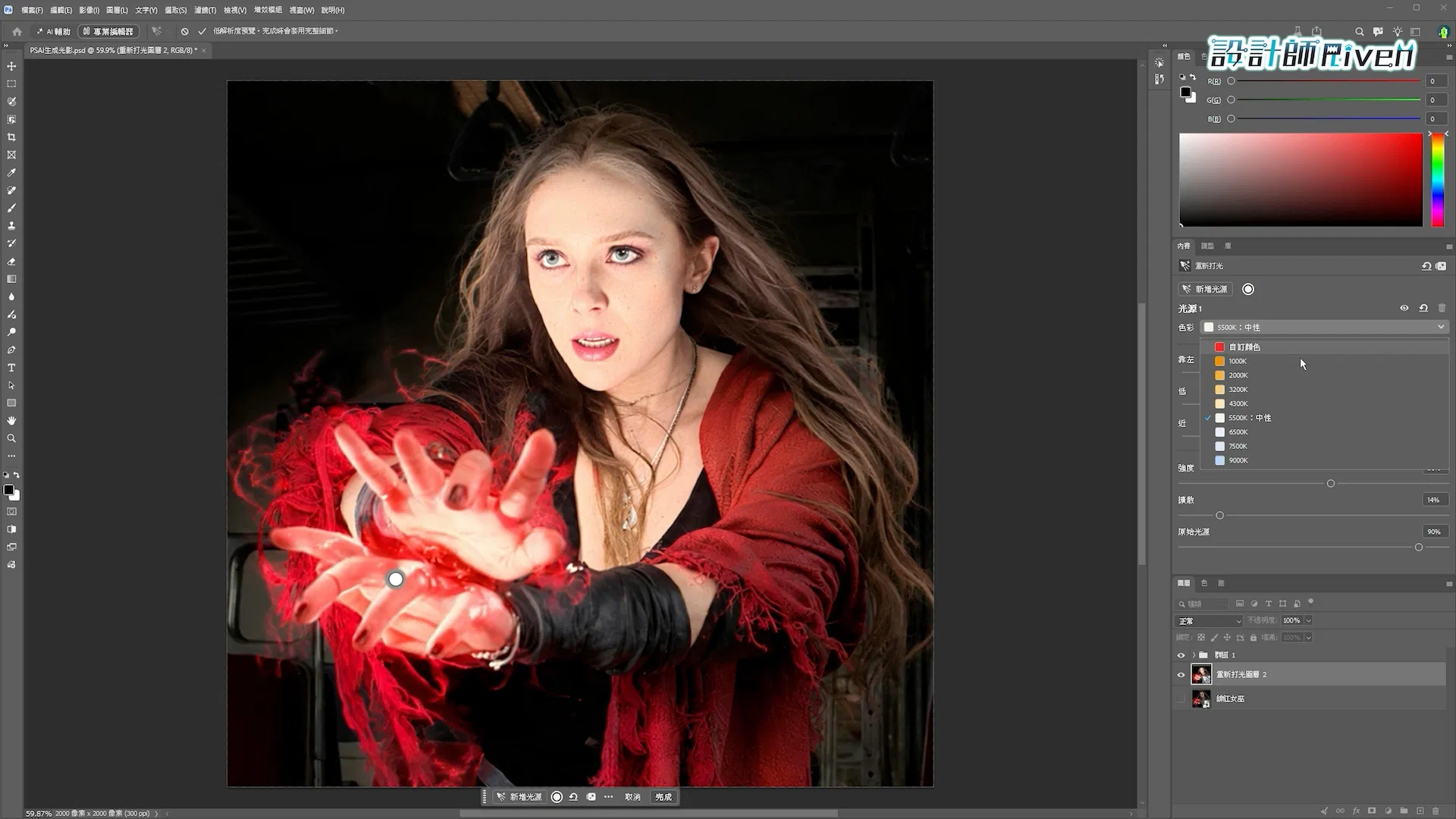Click 完成 button in floating bar

pos(664,797)
